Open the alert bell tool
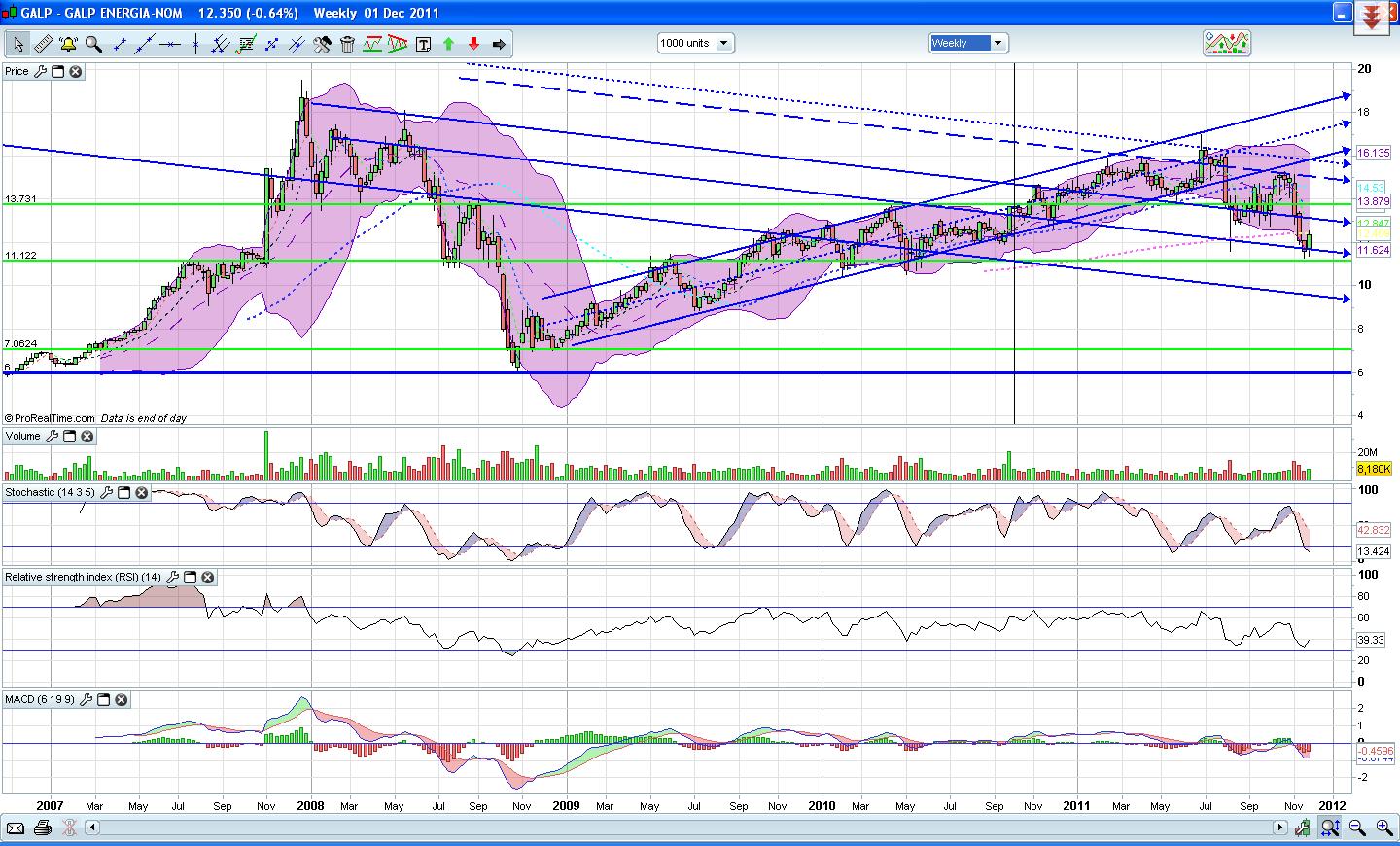Image resolution: width=1400 pixels, height=846 pixels. point(68,44)
